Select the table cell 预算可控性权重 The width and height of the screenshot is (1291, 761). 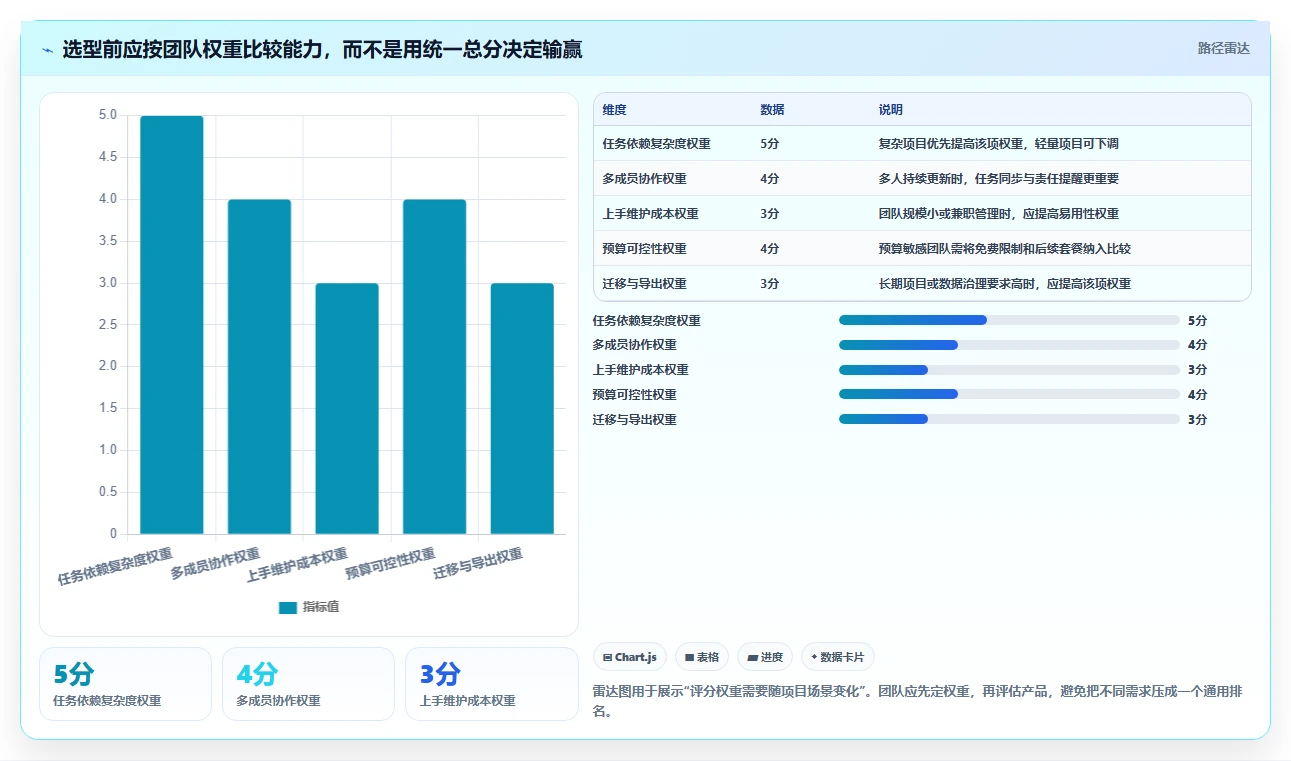[644, 249]
